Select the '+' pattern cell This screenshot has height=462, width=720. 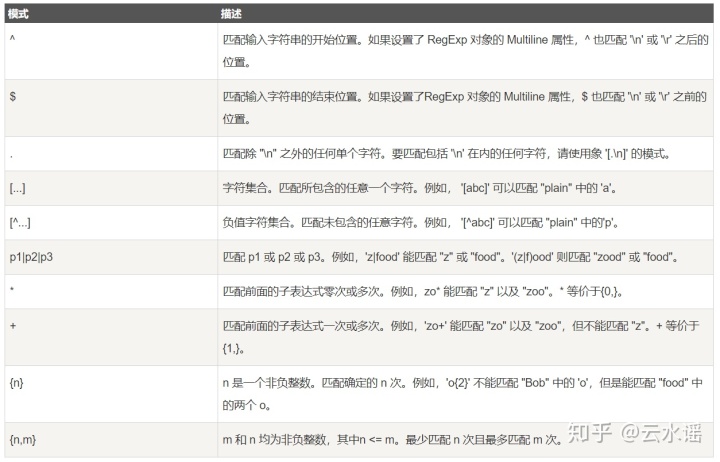(x=111, y=337)
